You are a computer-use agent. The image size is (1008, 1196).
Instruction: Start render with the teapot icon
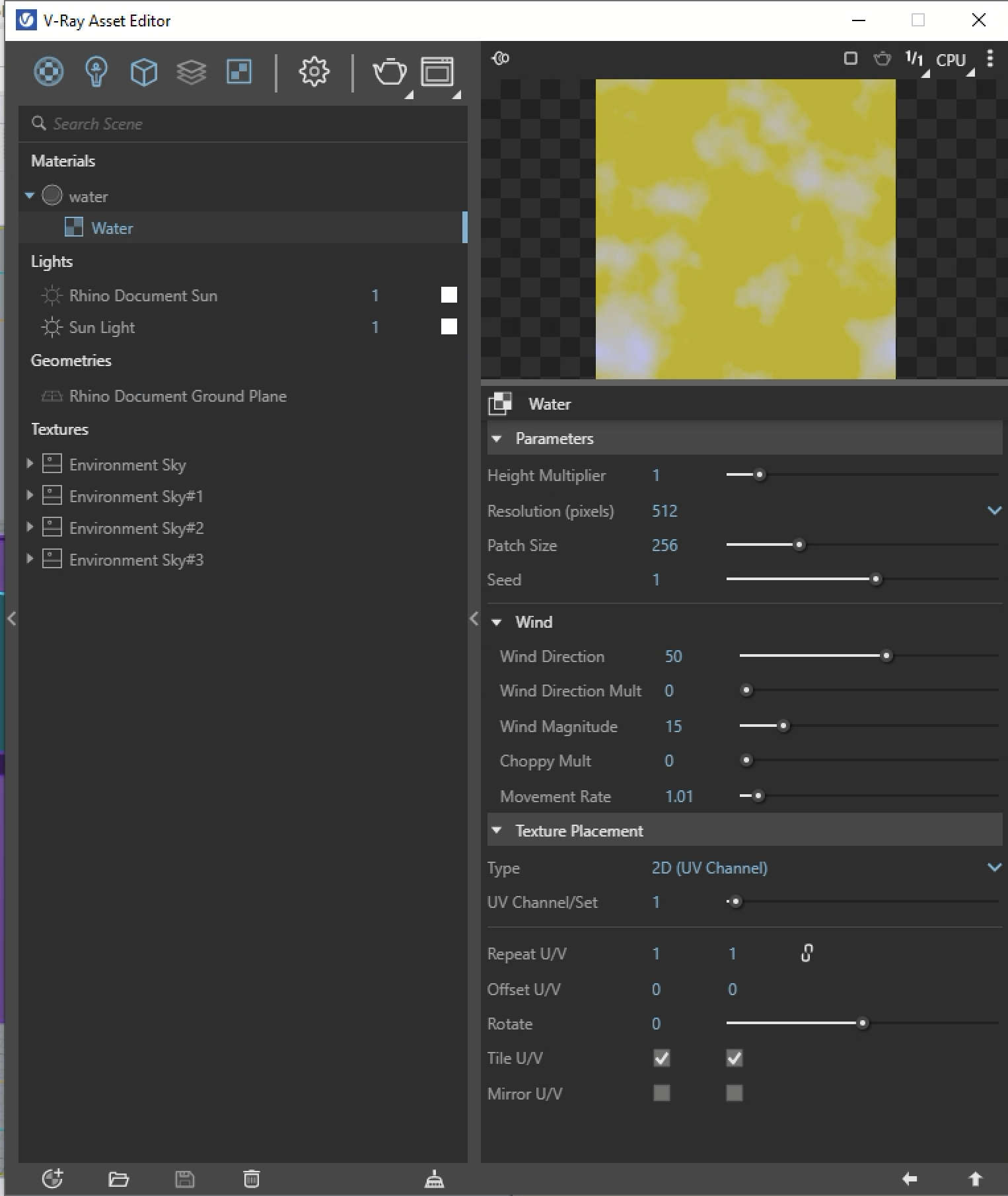[x=390, y=71]
